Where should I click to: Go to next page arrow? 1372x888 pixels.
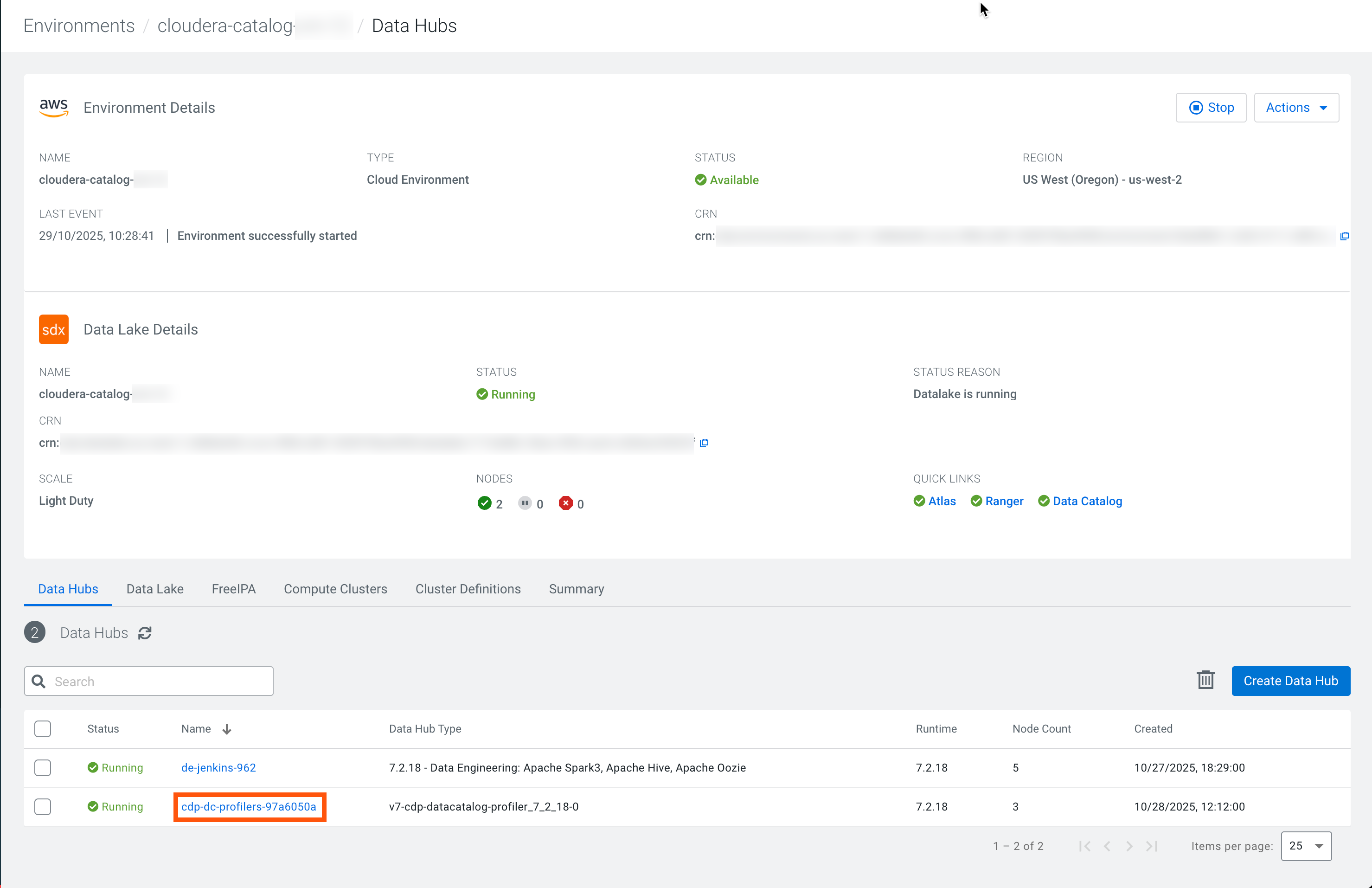click(x=1129, y=846)
